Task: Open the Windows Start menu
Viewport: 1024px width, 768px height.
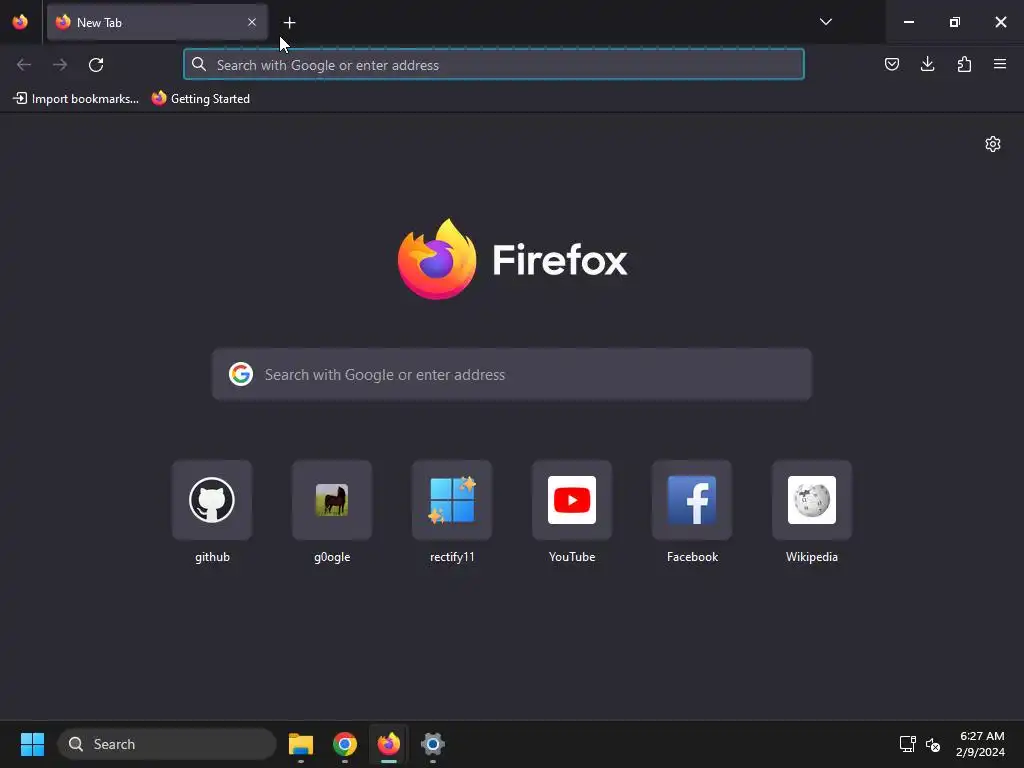Action: (x=32, y=744)
